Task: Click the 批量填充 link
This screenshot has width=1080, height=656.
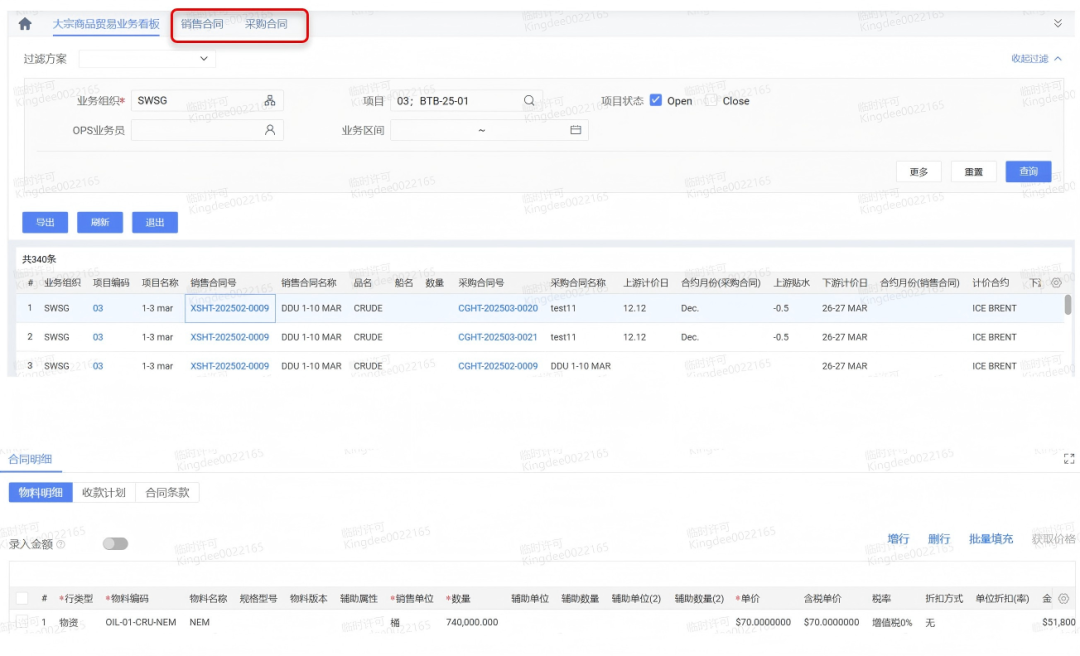Action: [x=990, y=539]
